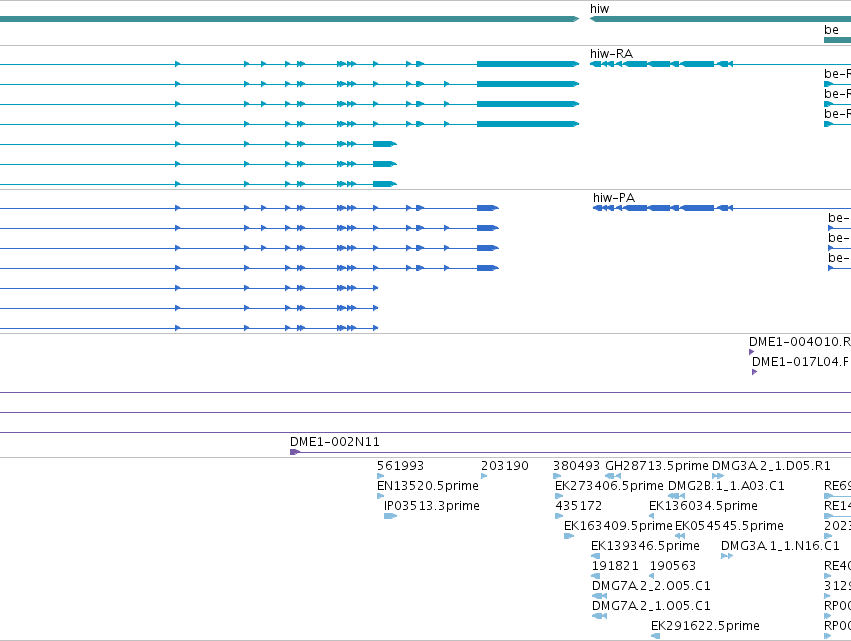
Task: Click the GH28713.5prime EST label
Action: (x=657, y=466)
